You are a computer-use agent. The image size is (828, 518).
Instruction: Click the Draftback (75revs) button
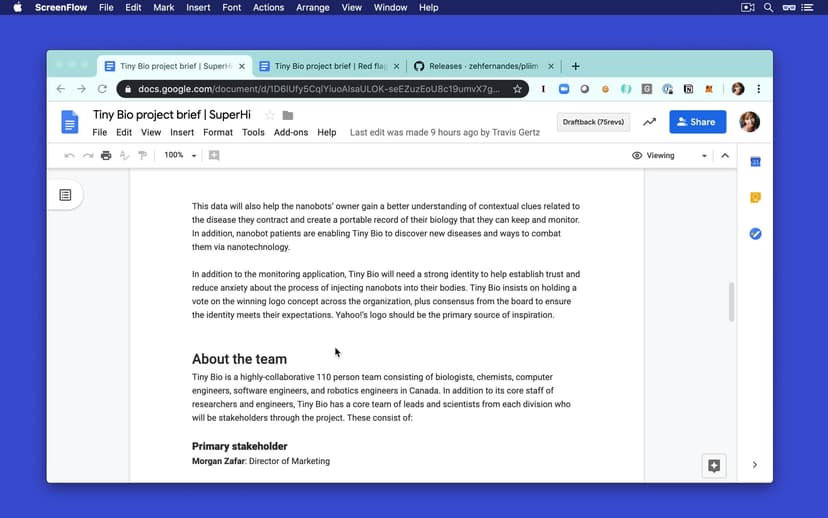[x=593, y=122]
